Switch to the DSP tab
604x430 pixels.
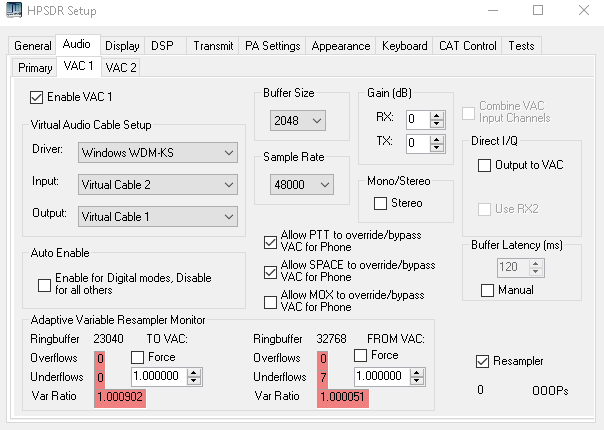pos(162,46)
